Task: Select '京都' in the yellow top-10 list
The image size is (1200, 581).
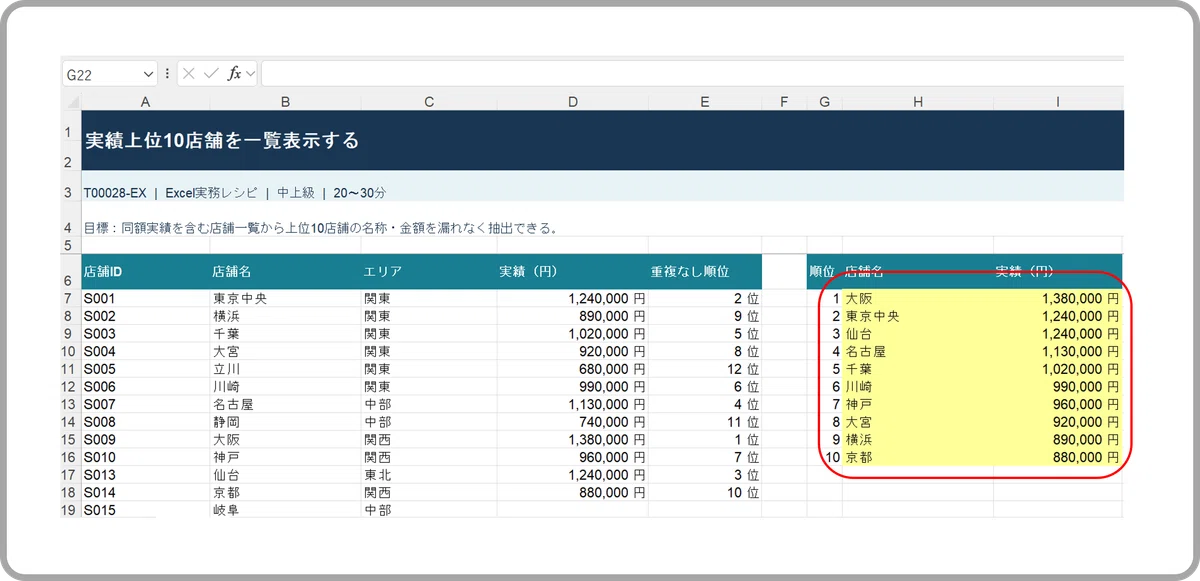Action: [x=917, y=457]
